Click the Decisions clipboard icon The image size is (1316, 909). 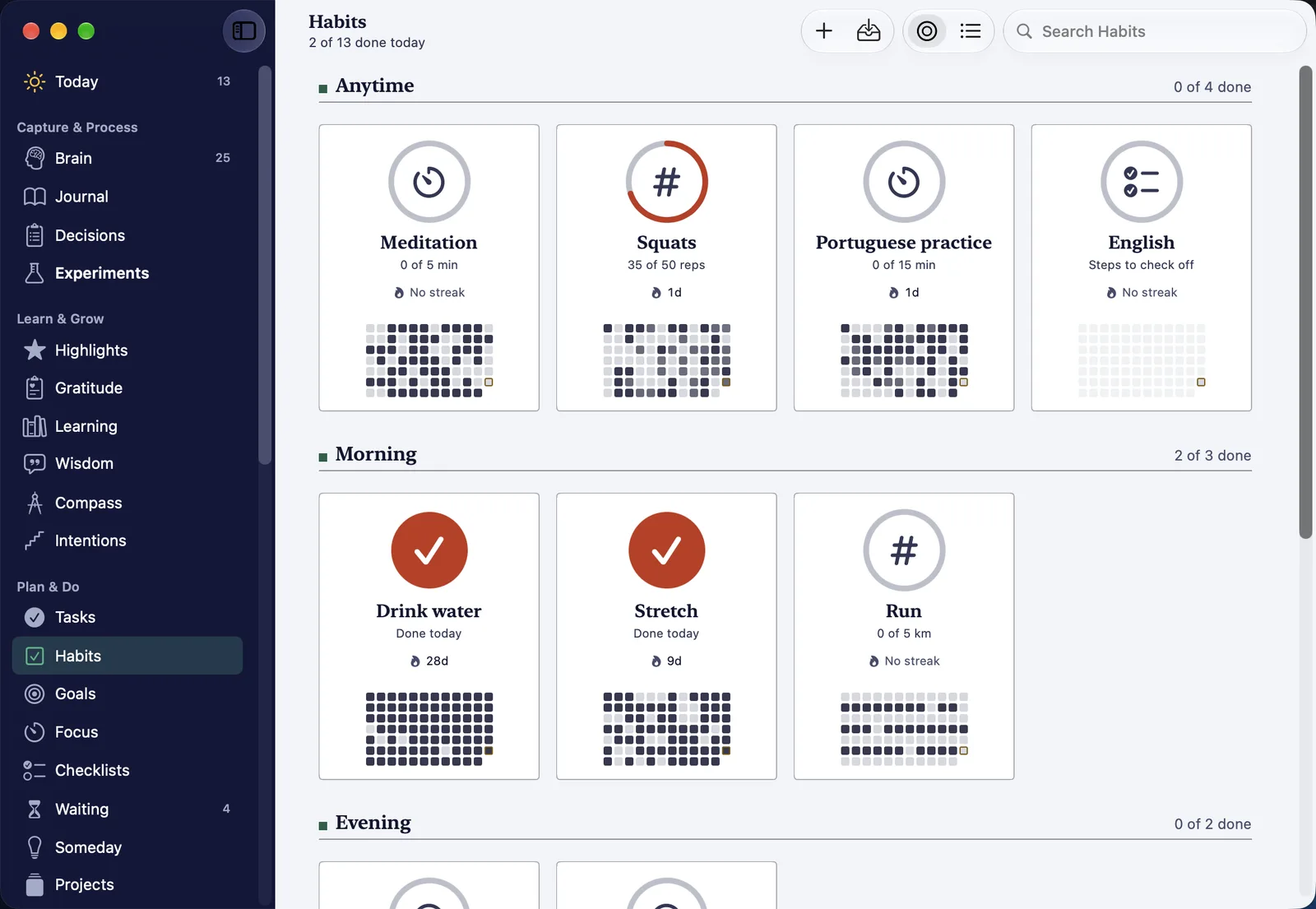35,235
